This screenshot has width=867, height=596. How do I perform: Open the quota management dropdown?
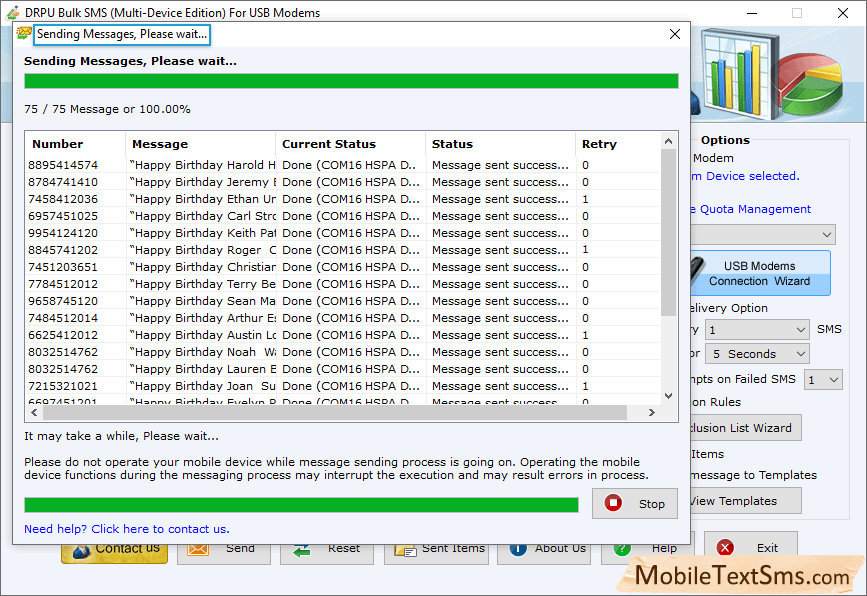coord(763,234)
